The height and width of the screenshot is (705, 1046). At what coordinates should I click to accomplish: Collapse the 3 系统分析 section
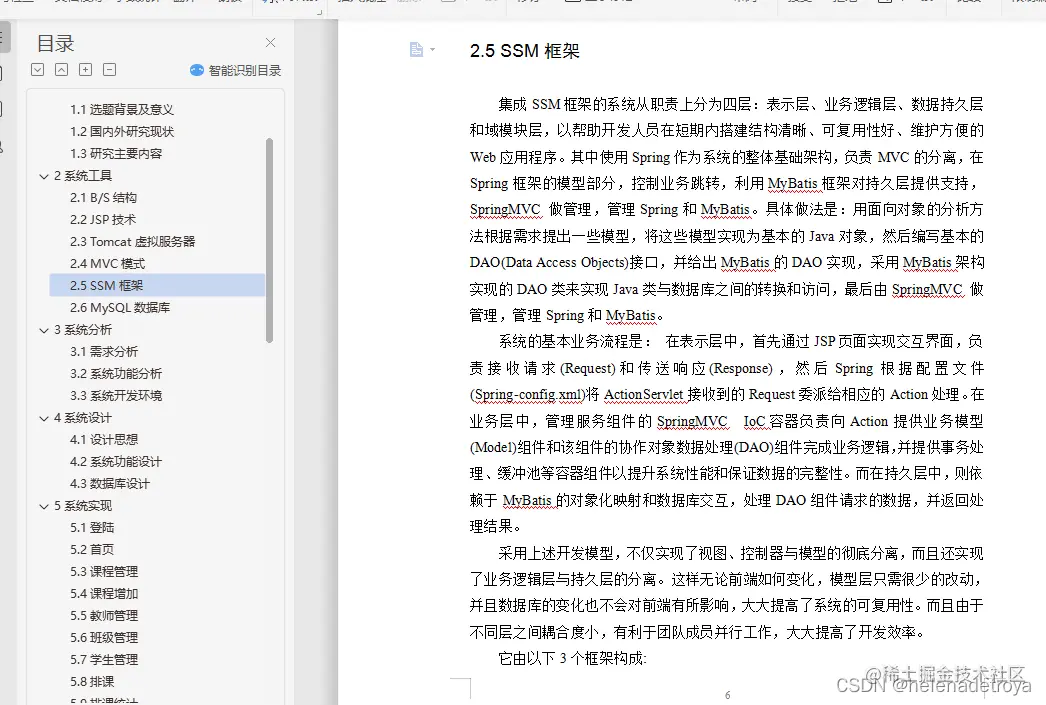(44, 330)
